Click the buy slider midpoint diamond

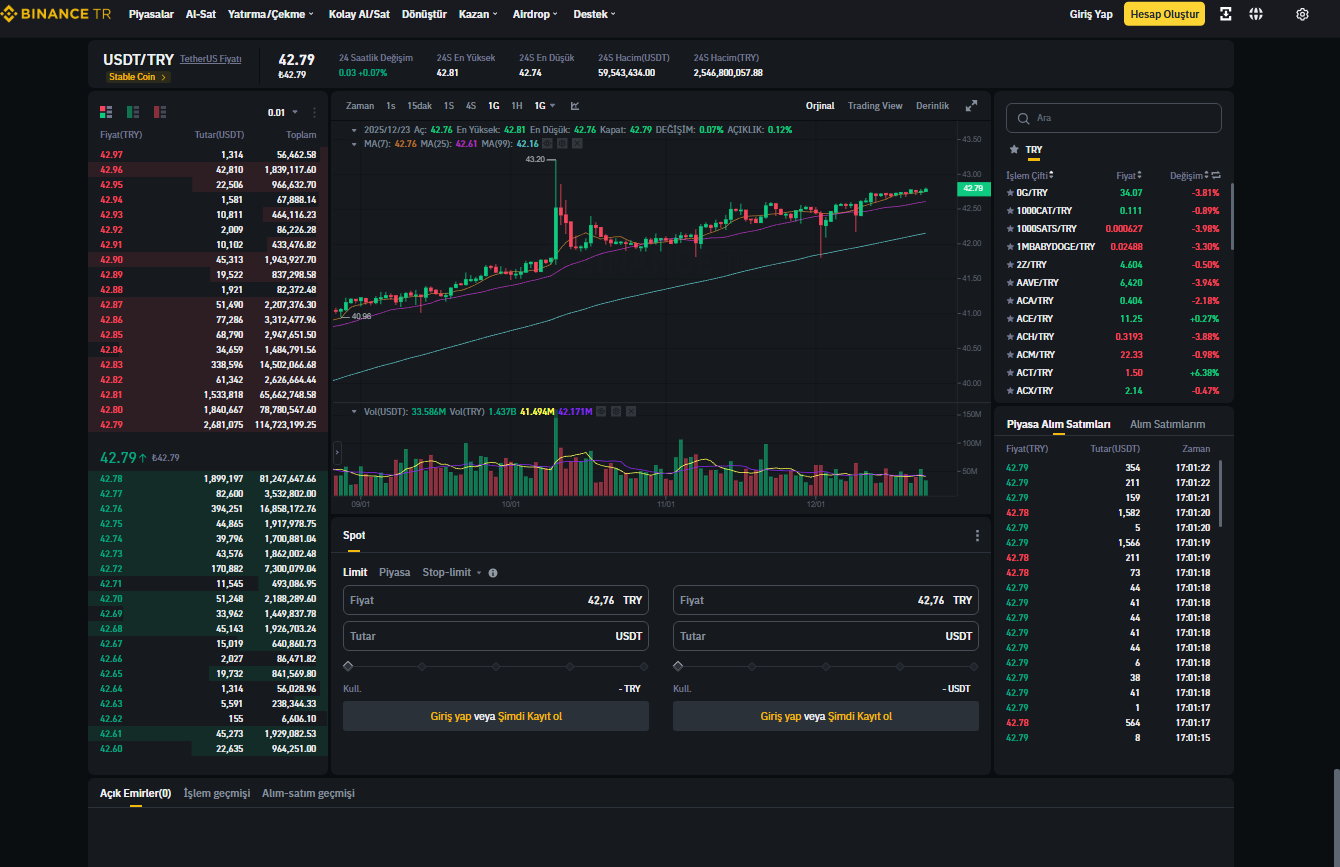(496, 666)
